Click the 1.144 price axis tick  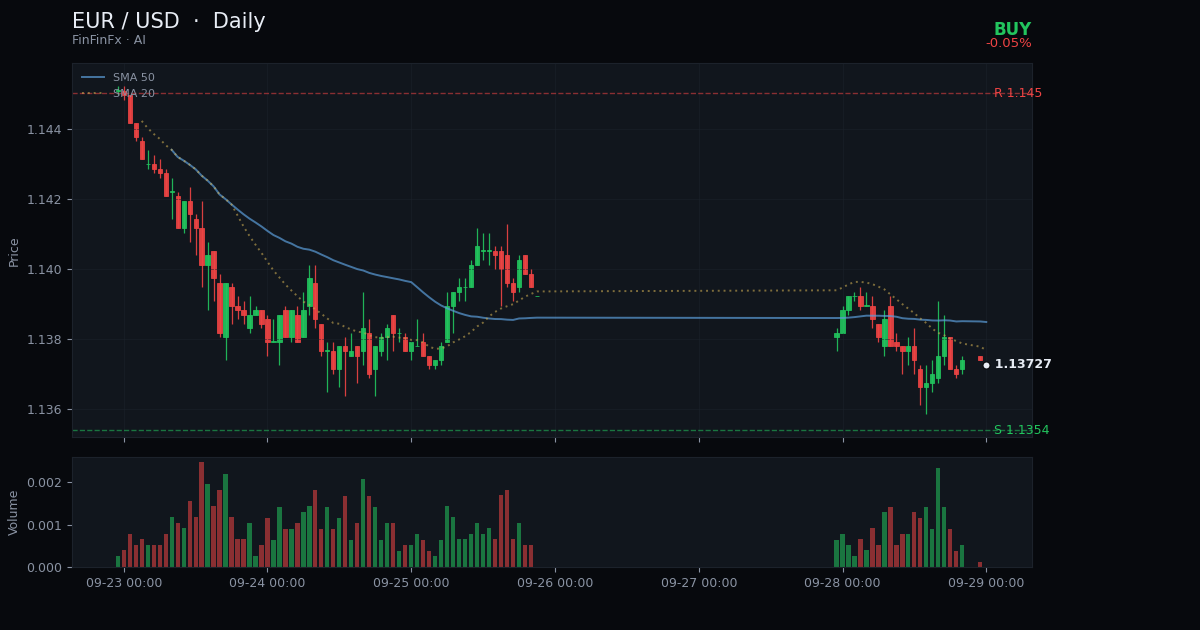(45, 130)
